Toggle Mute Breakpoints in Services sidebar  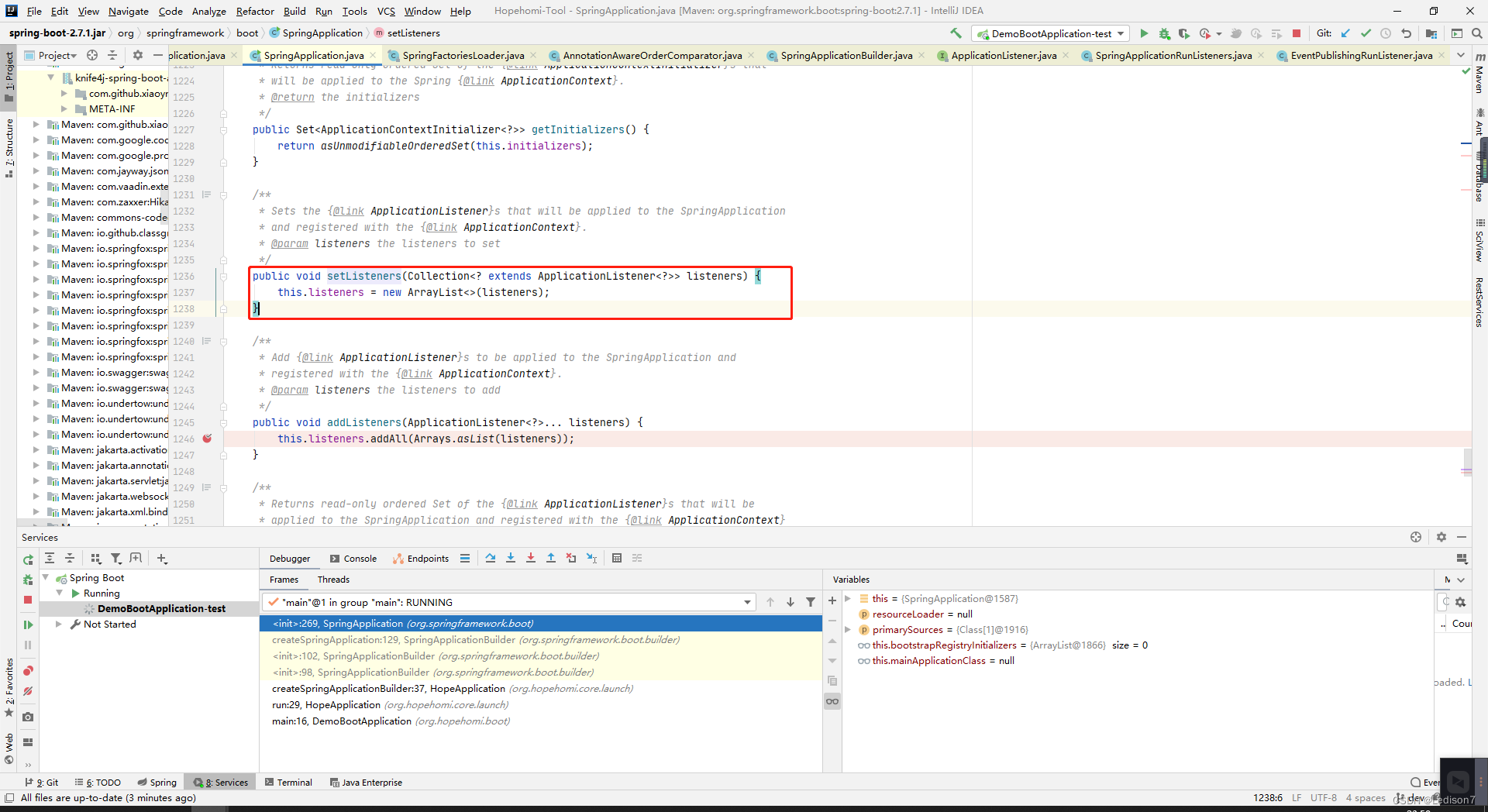coord(28,691)
